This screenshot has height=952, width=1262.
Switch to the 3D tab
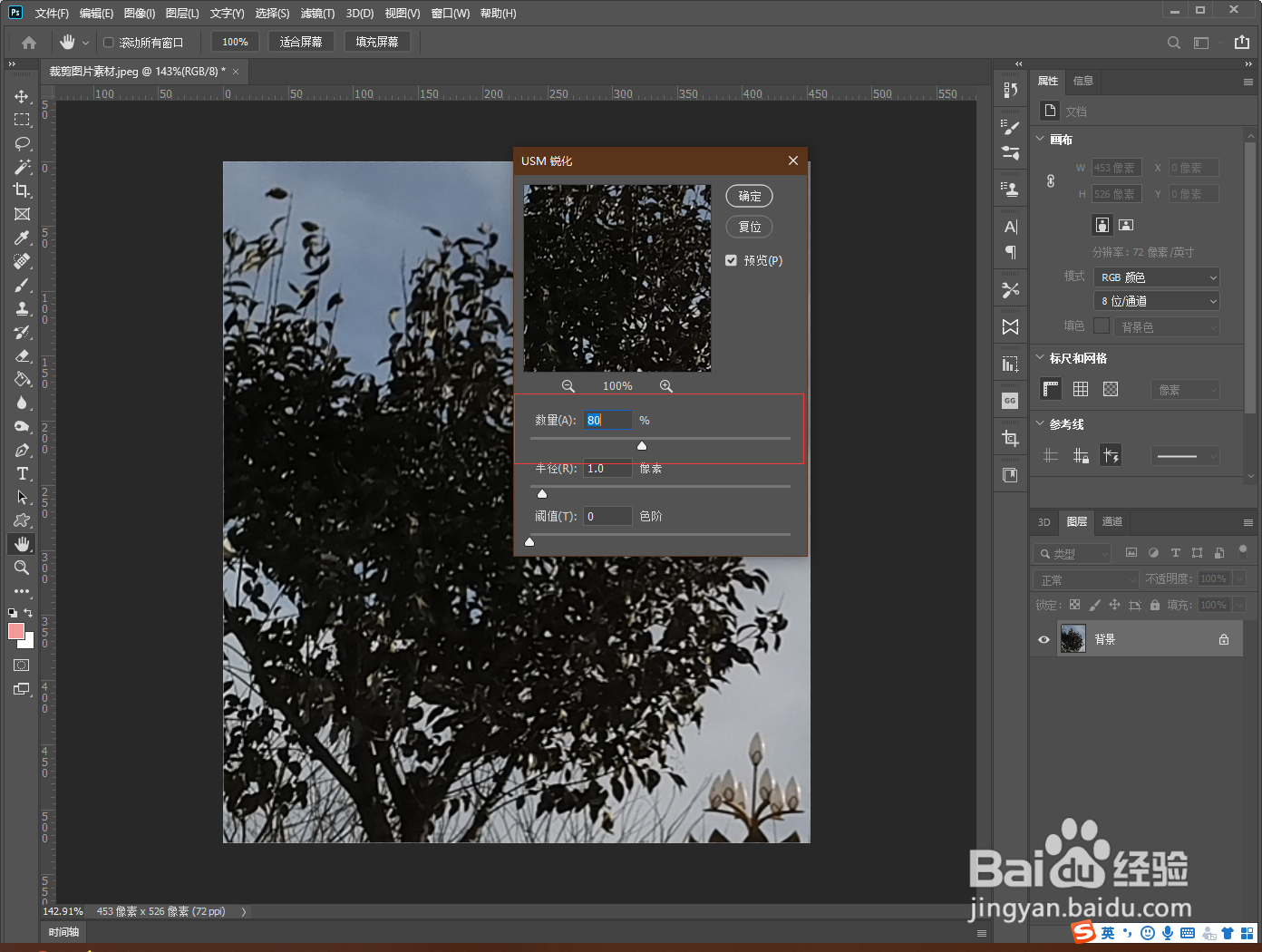tap(1044, 522)
